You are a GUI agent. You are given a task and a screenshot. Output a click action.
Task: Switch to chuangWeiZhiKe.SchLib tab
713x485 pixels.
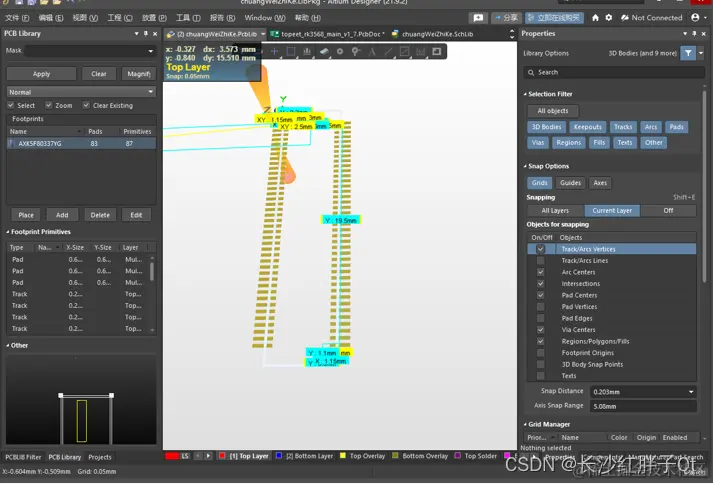pyautogui.click(x=432, y=34)
